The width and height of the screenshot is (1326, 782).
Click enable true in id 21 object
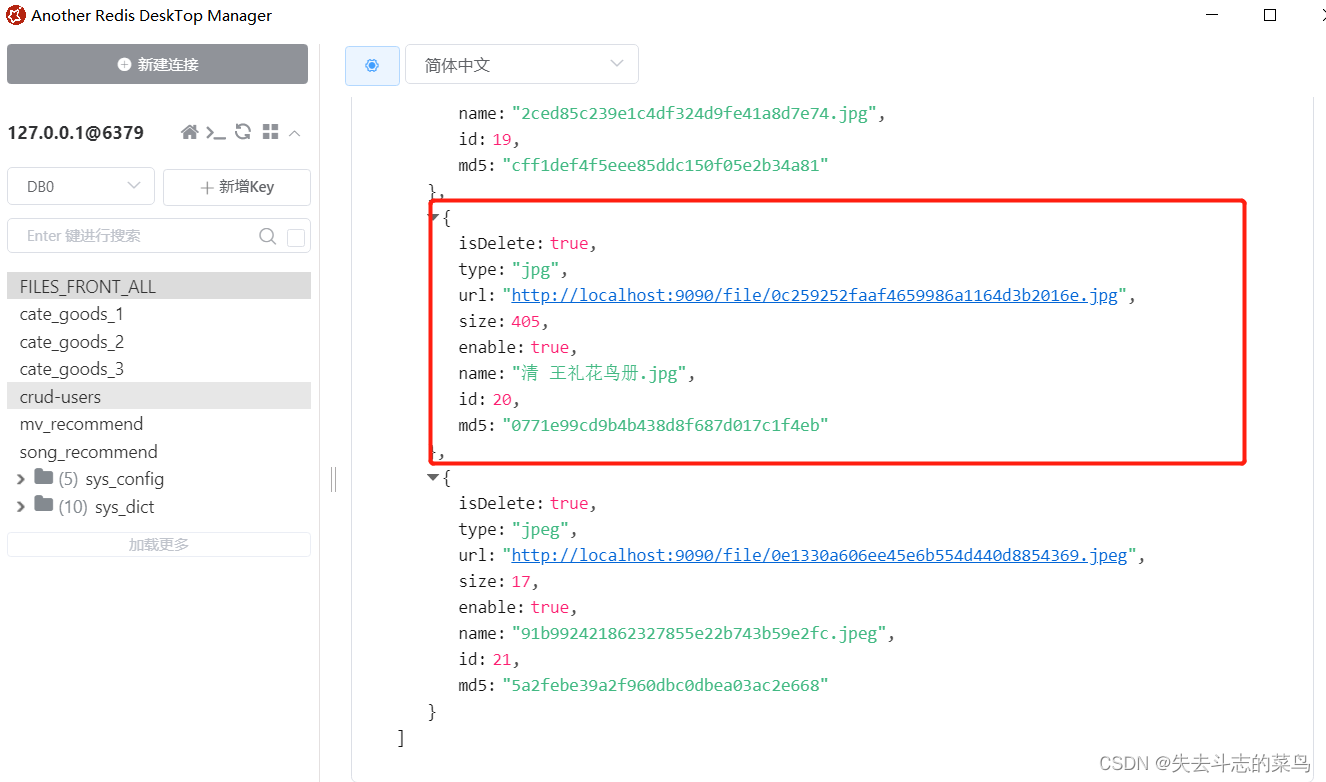(x=550, y=607)
